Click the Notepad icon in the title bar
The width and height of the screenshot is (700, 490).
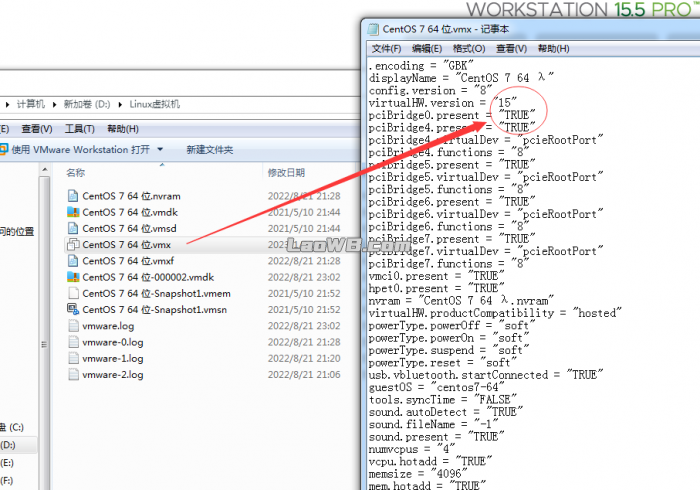(372, 29)
